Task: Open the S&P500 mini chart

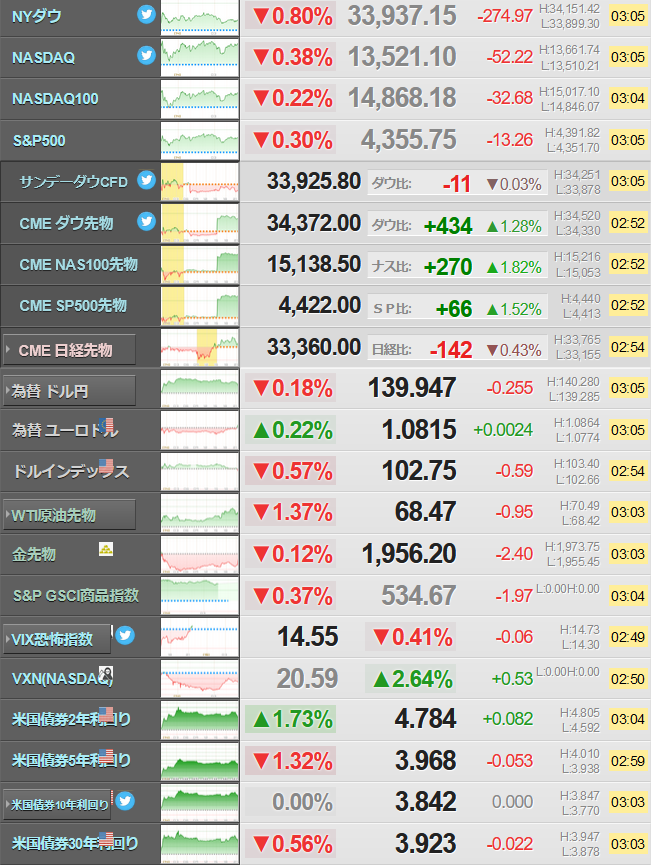Action: click(200, 141)
